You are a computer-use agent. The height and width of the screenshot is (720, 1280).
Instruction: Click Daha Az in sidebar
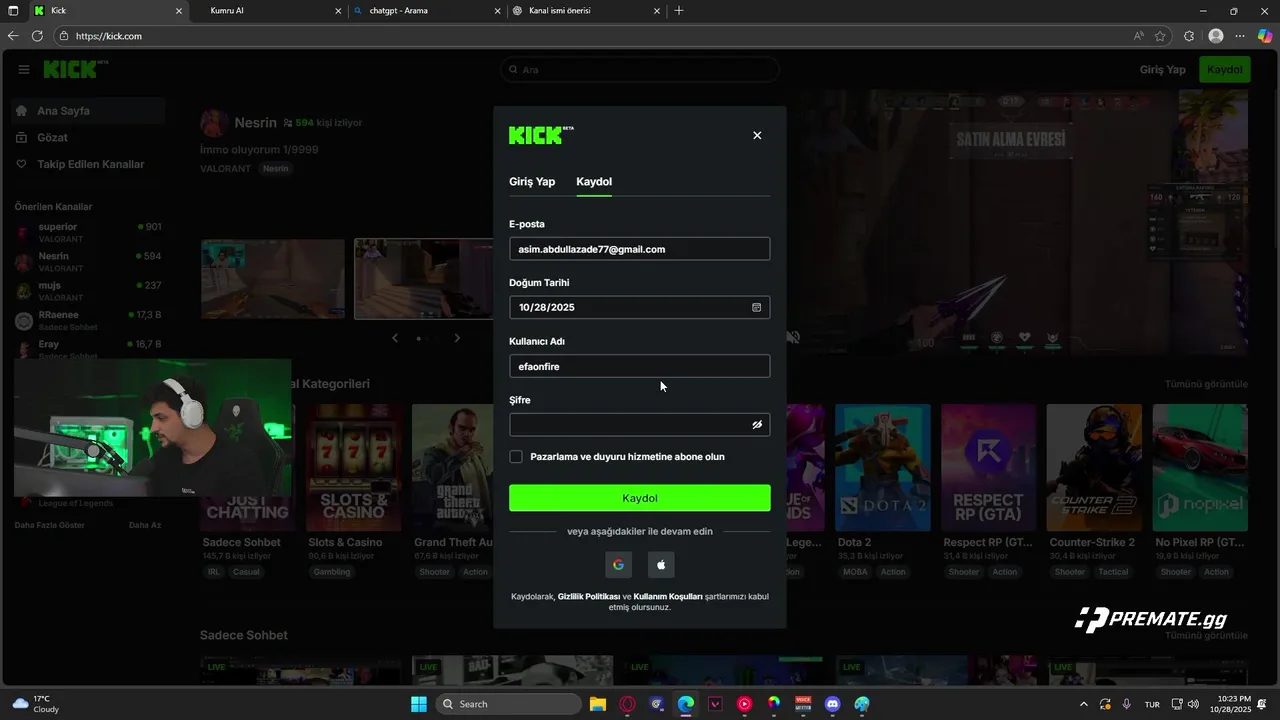point(145,525)
